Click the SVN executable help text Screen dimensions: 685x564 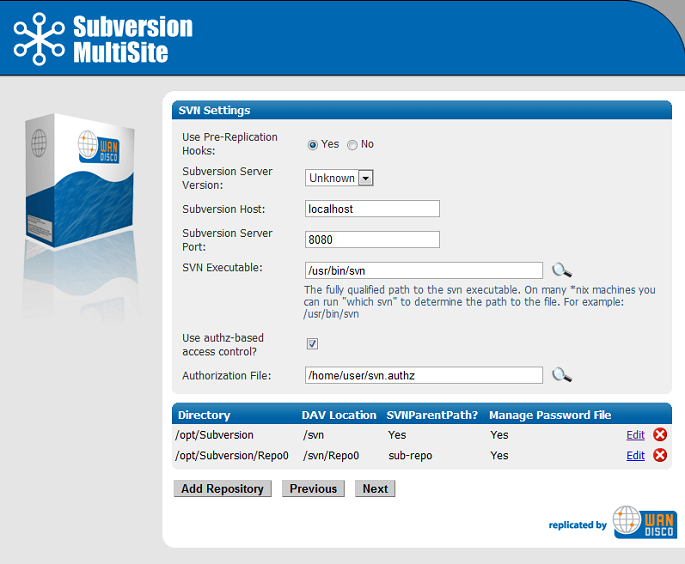click(480, 302)
